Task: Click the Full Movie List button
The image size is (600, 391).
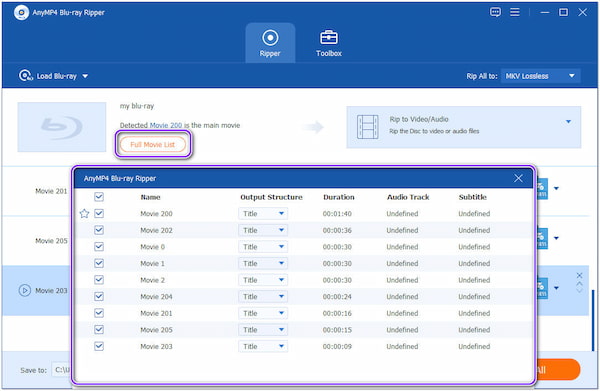Action: point(153,145)
